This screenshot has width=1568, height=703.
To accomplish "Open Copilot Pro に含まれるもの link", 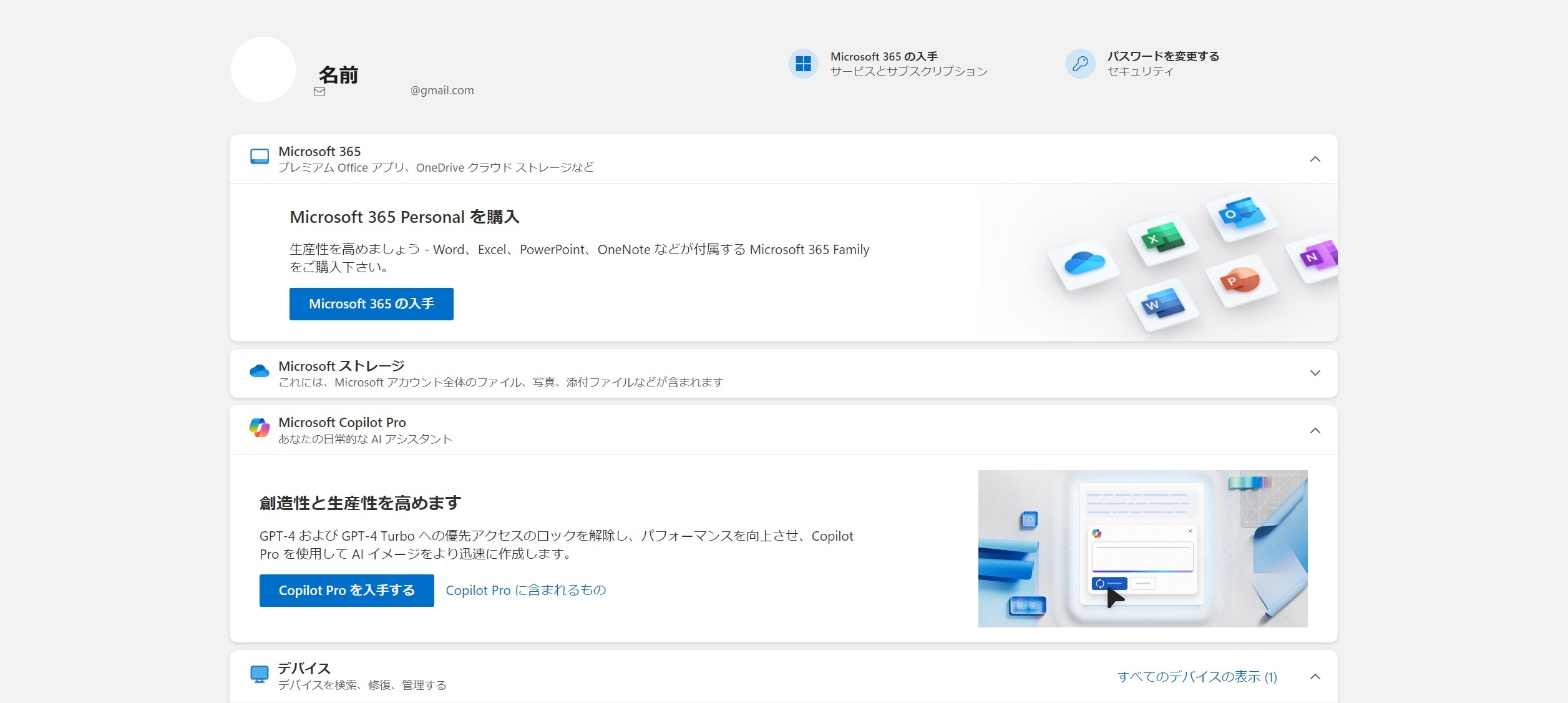I will [x=525, y=591].
